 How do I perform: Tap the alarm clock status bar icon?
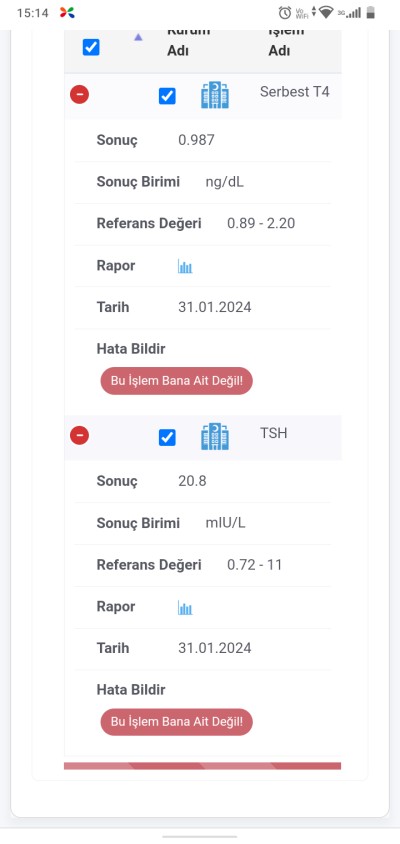pos(285,13)
